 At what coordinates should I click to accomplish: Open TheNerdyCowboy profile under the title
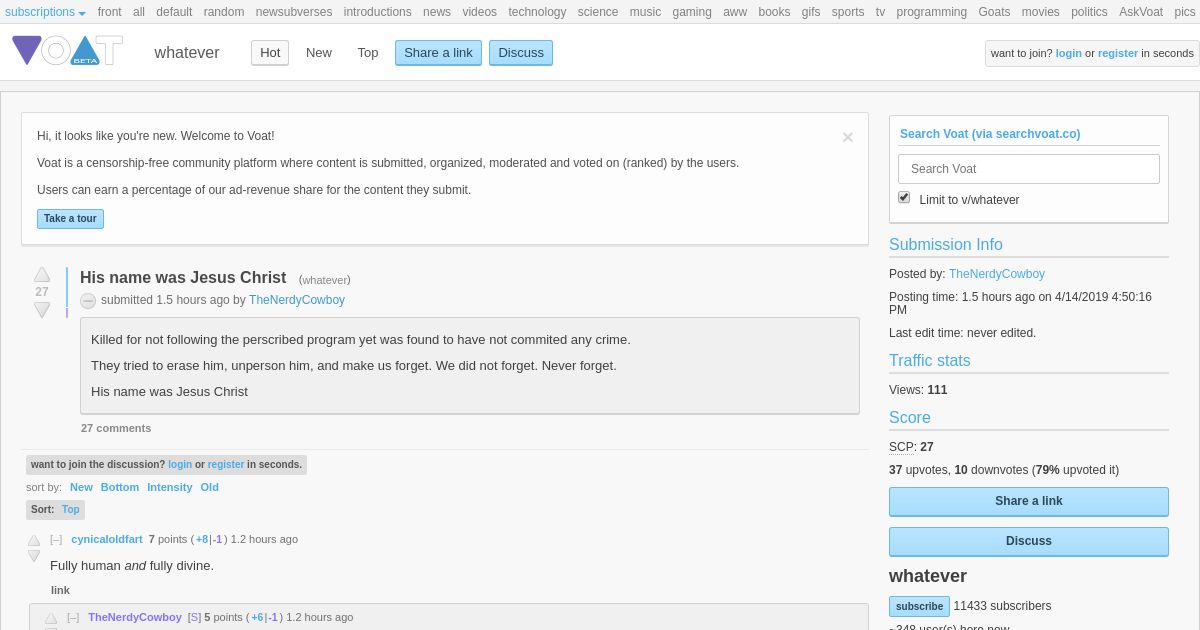pyautogui.click(x=297, y=300)
